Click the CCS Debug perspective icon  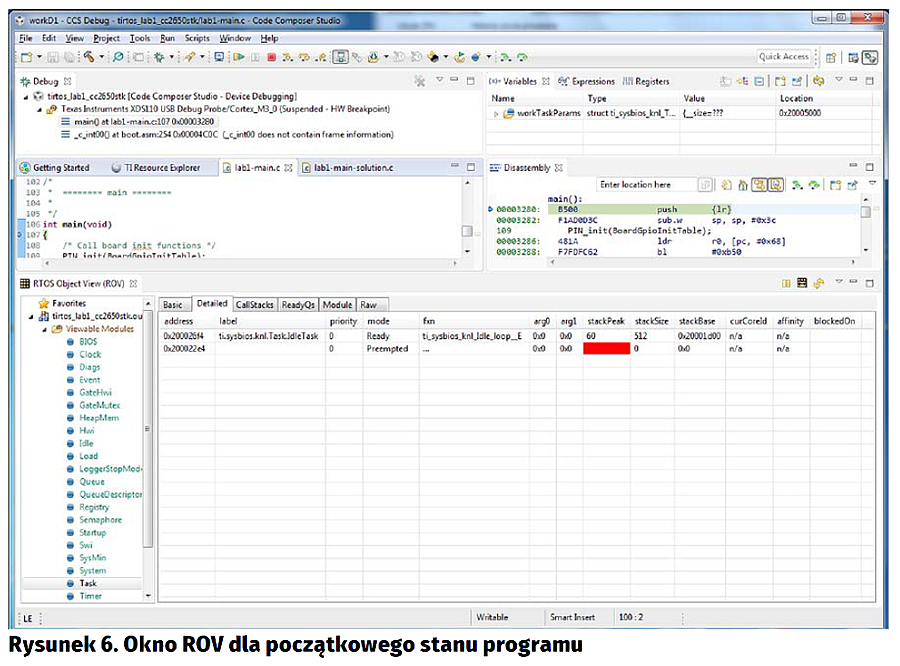point(871,57)
